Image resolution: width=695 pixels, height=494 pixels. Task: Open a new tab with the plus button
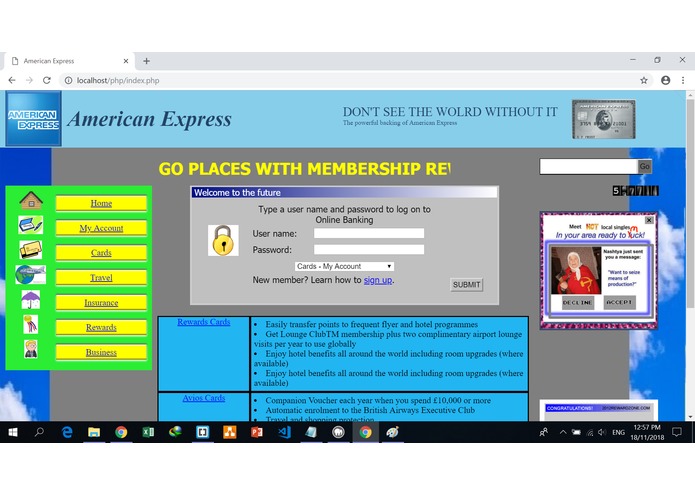point(146,61)
